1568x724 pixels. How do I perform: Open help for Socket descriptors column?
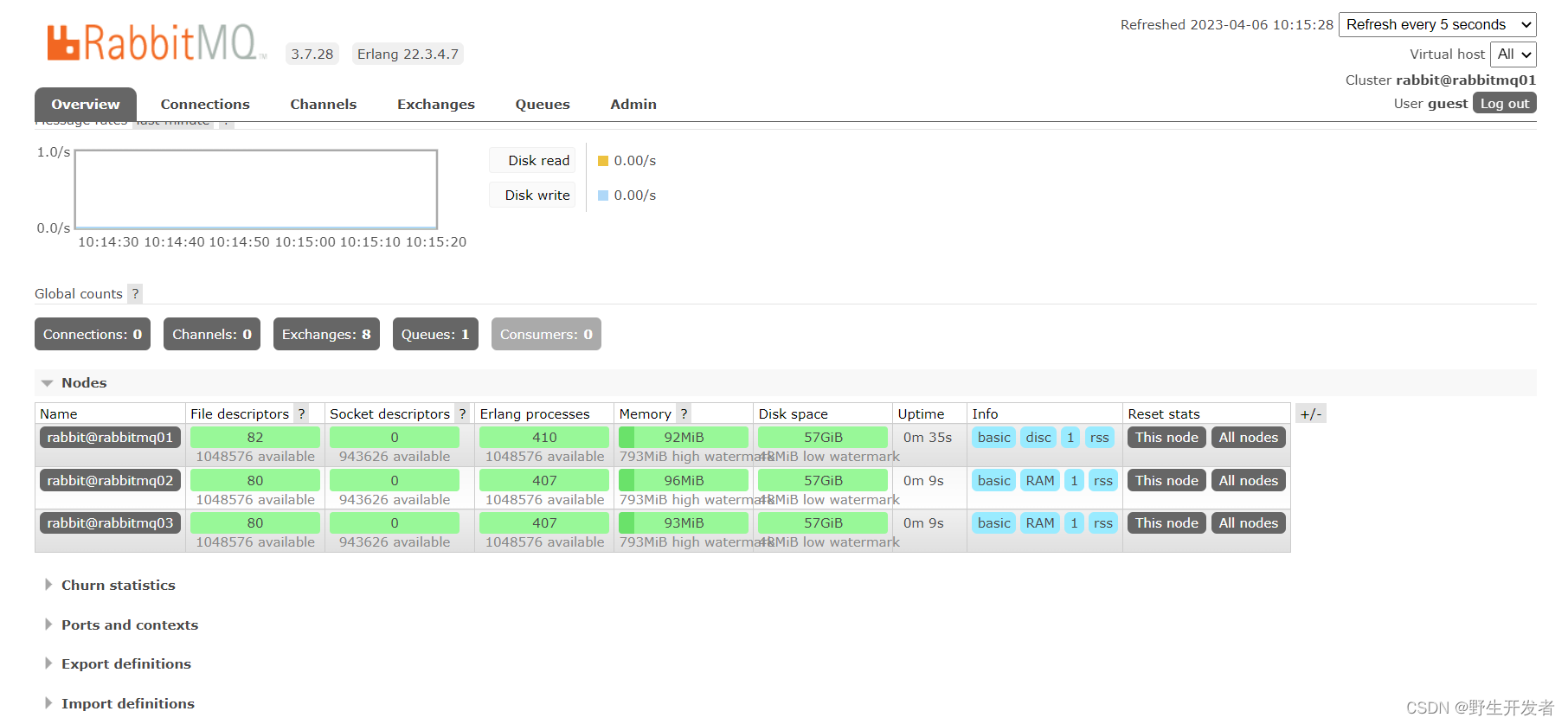[x=462, y=414]
